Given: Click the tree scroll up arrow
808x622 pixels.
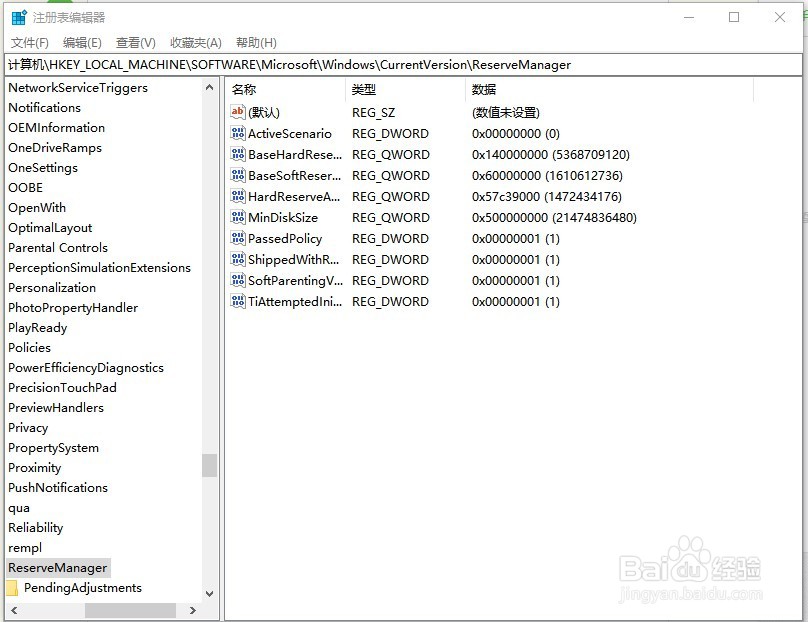Looking at the screenshot, I should (x=209, y=88).
